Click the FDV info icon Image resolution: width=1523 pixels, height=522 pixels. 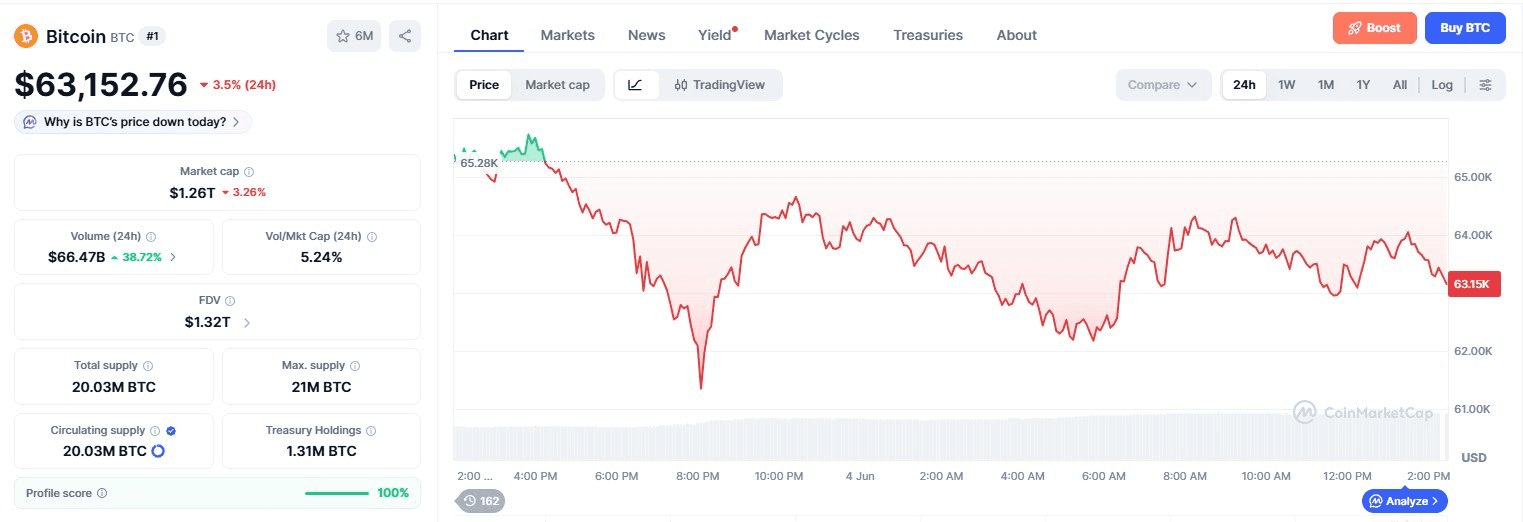coord(230,300)
